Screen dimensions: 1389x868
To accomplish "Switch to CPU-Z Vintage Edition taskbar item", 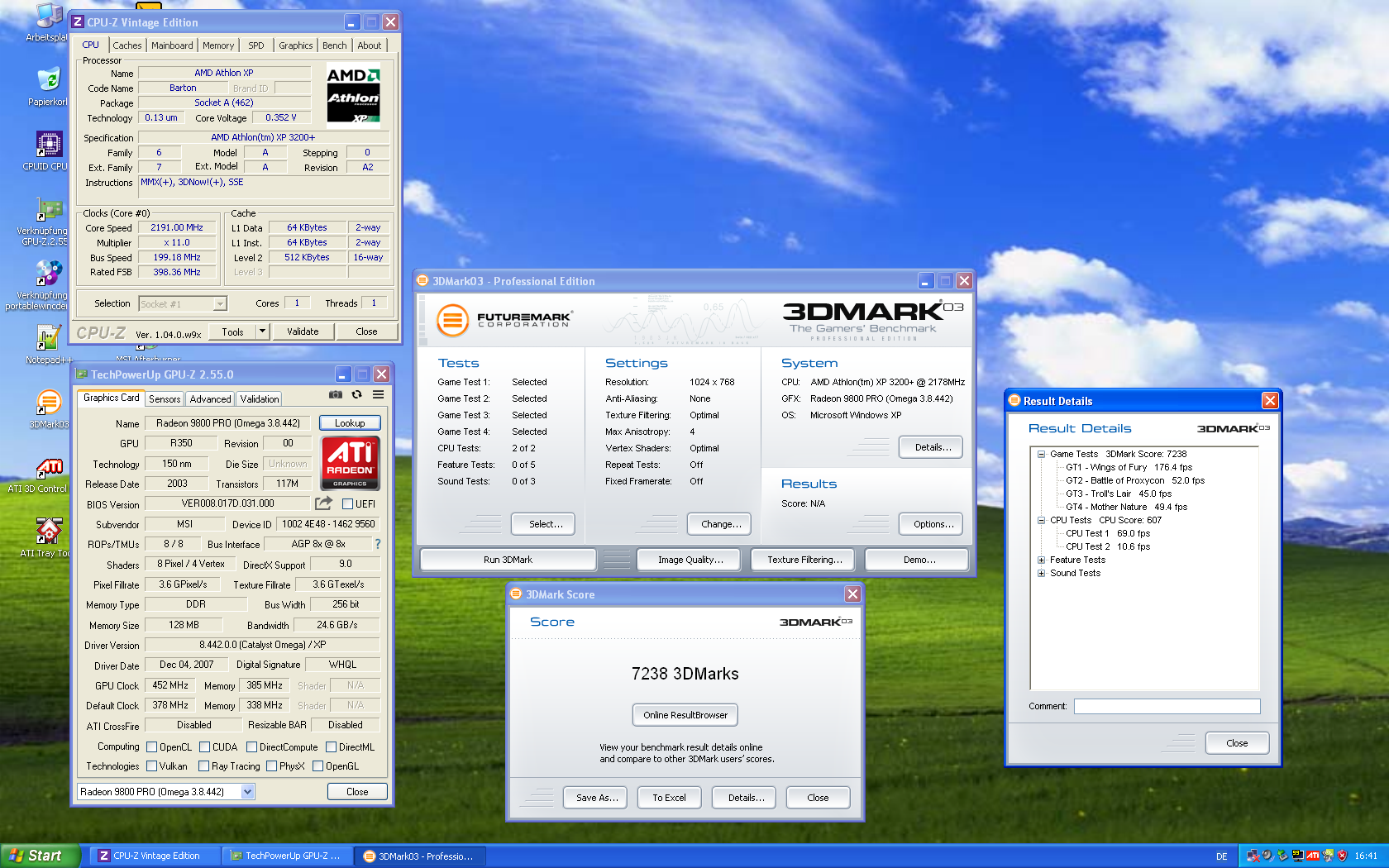I will (156, 856).
